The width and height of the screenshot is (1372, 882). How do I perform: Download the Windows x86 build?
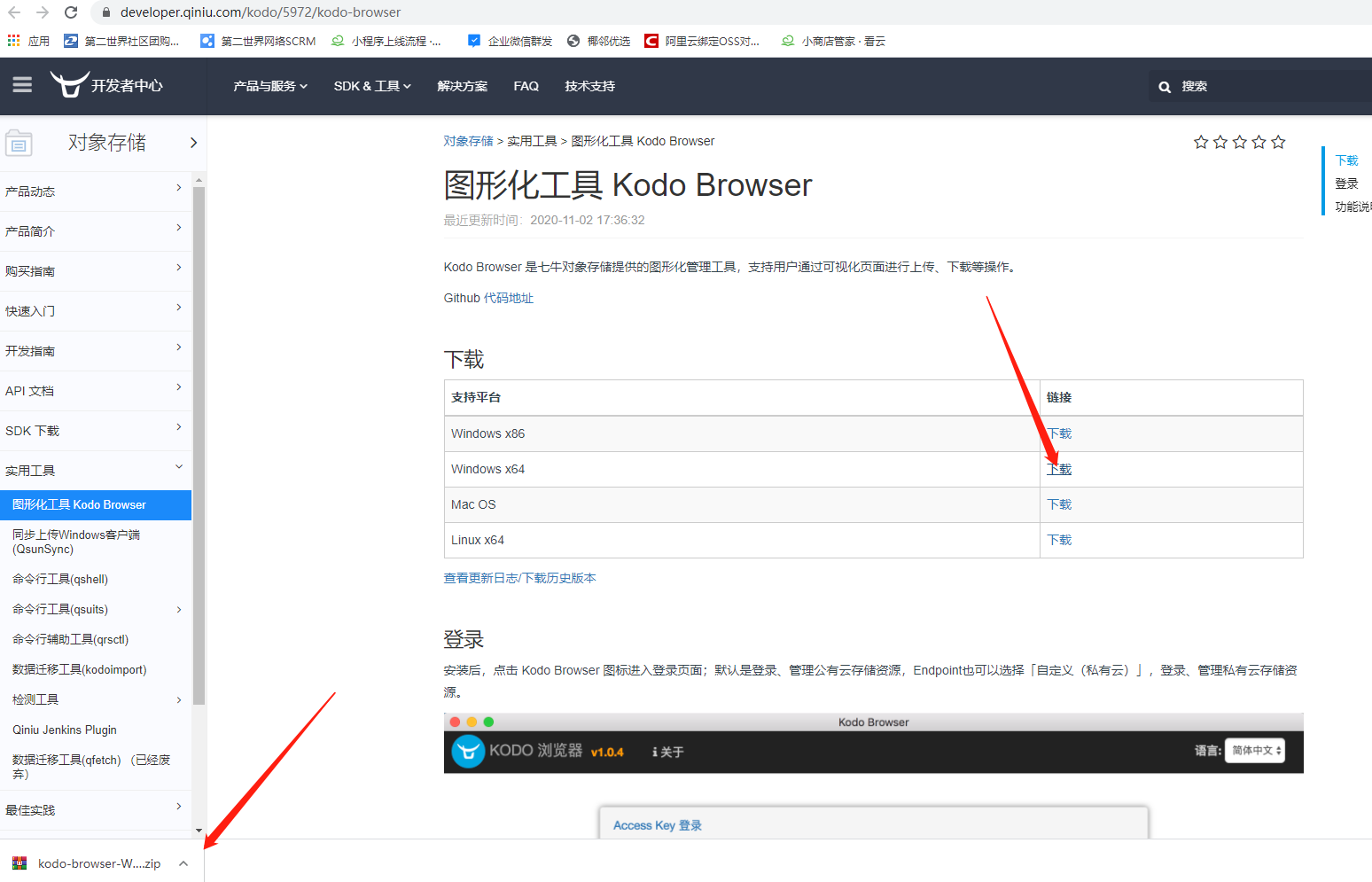click(x=1059, y=433)
